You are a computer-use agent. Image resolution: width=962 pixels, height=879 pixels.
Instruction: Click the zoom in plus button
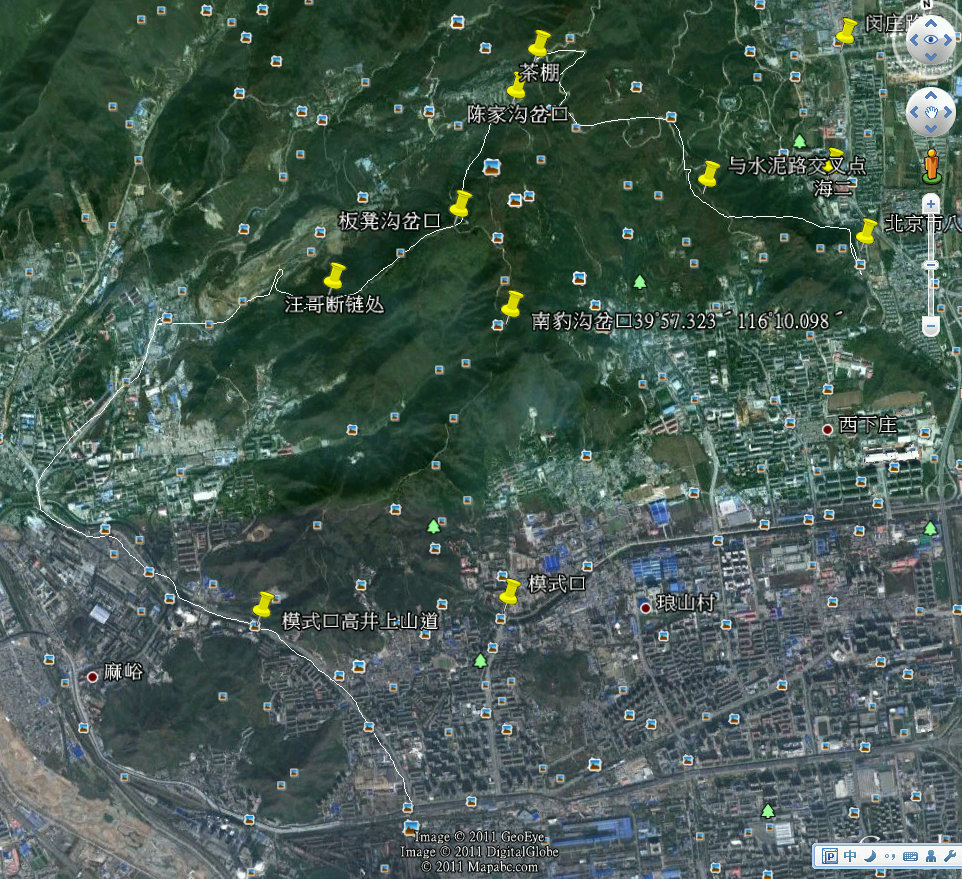[931, 204]
